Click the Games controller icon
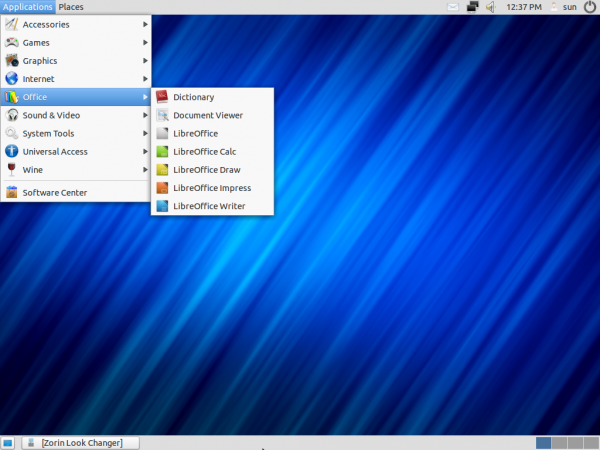This screenshot has height=450, width=600. (x=11, y=42)
